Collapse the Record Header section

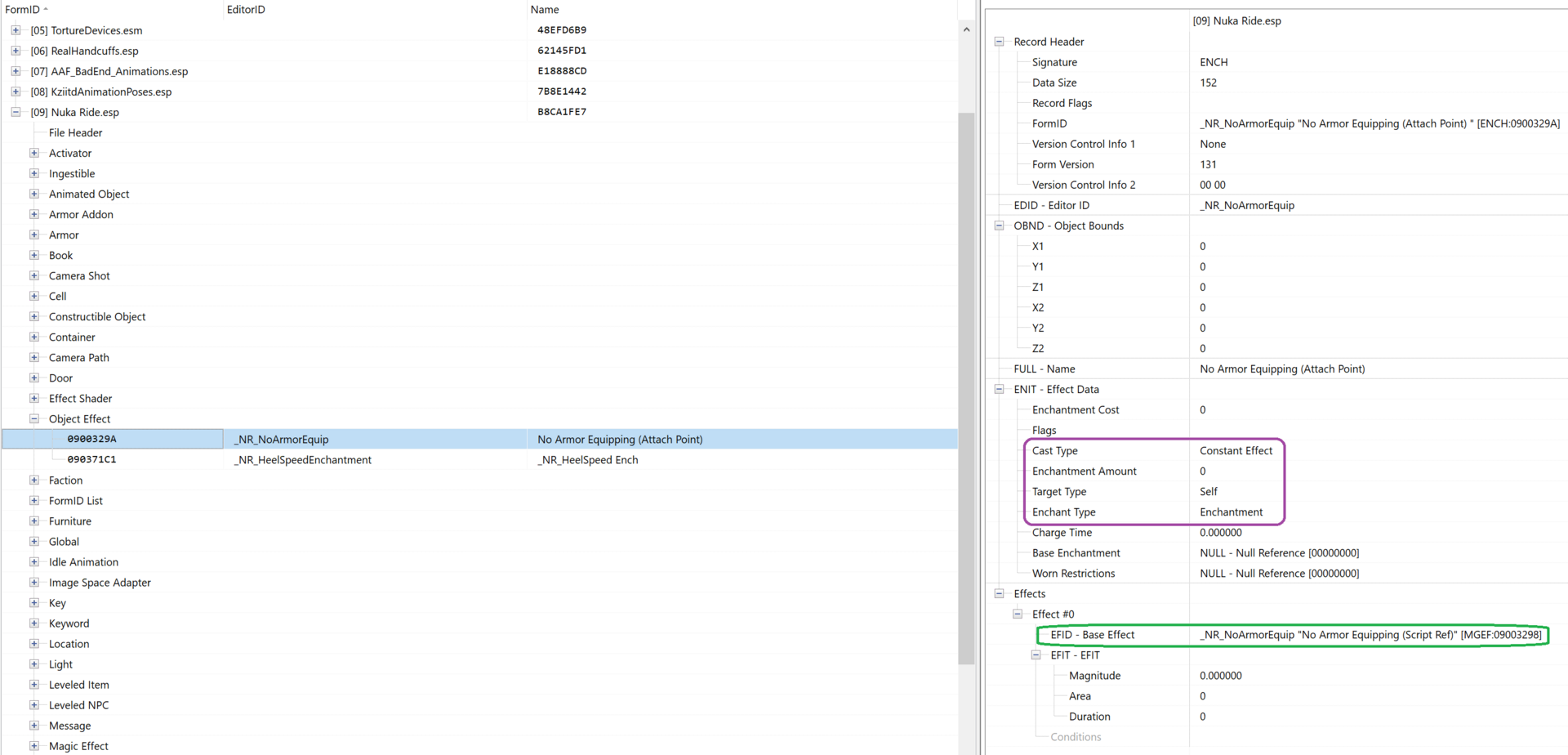tap(999, 42)
